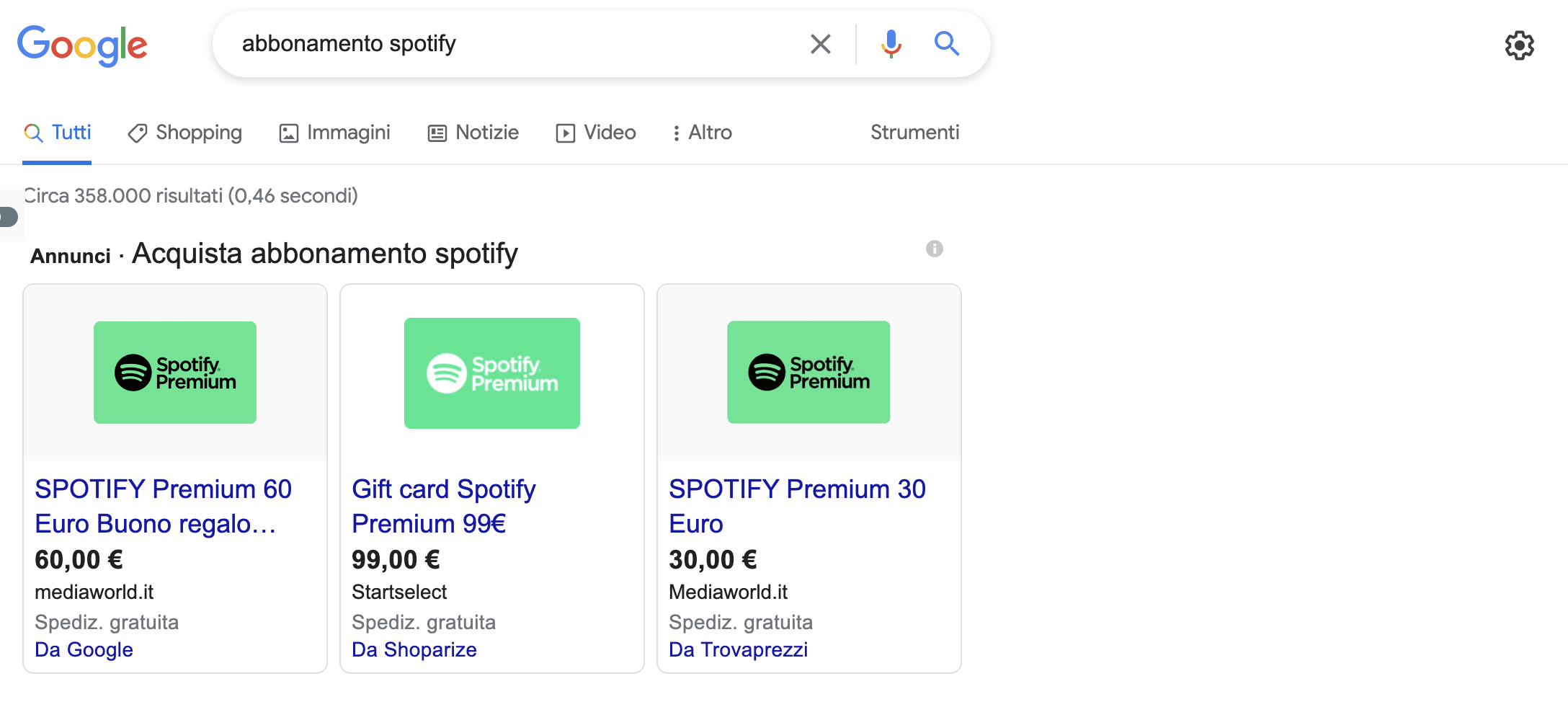Click the Google logo

click(82, 45)
